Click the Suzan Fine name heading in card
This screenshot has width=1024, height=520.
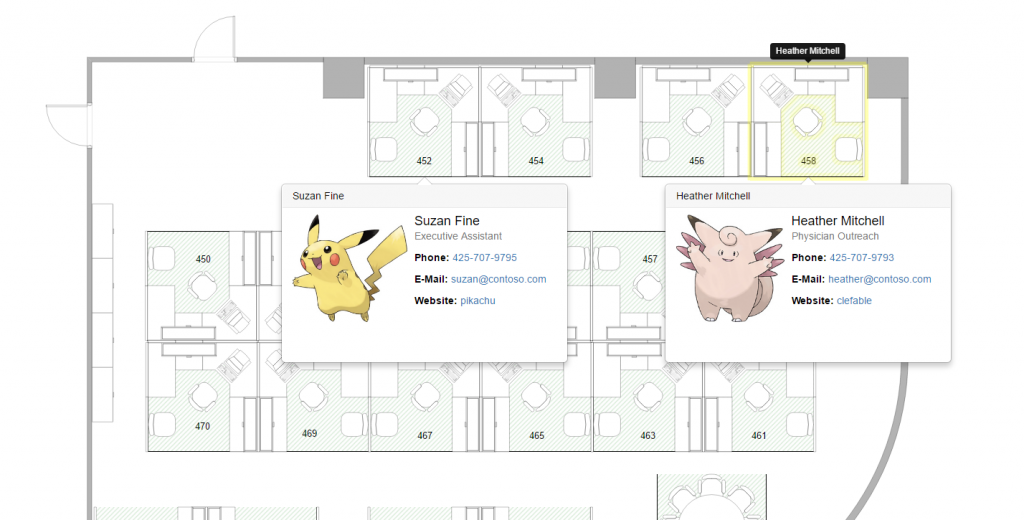point(447,221)
